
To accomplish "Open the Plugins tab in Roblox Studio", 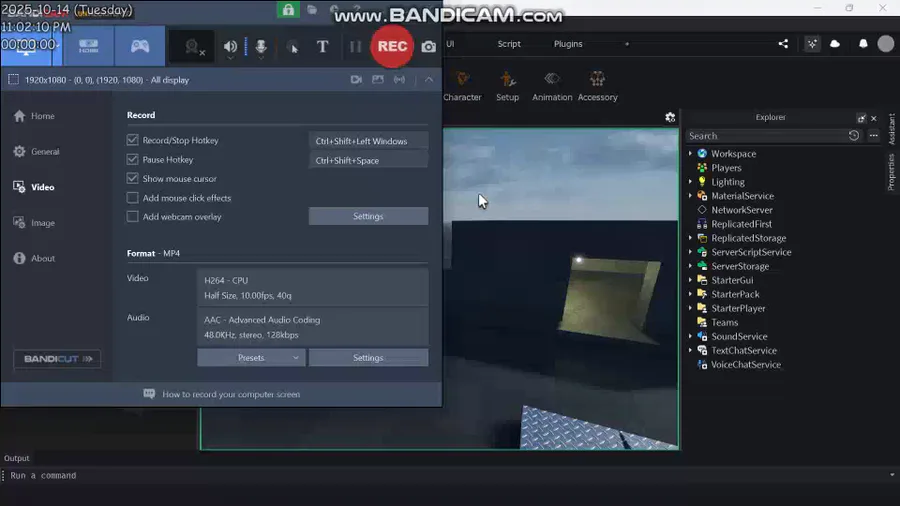I will [x=568, y=44].
